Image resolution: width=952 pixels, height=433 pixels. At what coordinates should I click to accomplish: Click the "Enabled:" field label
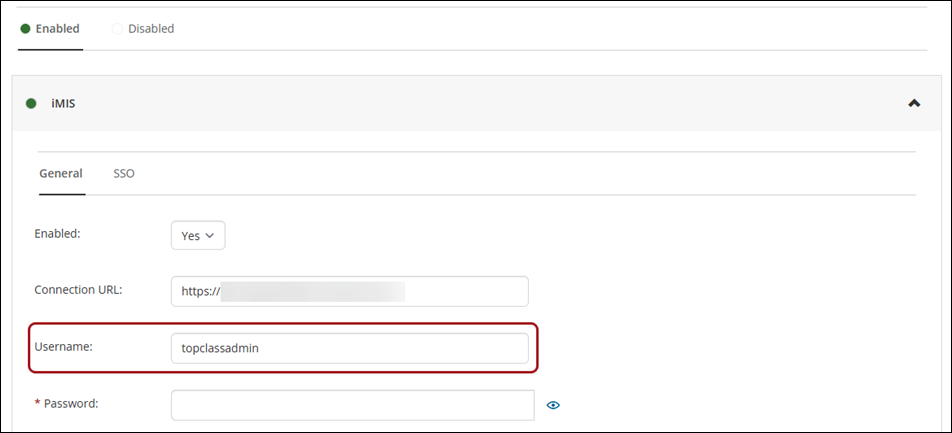pyautogui.click(x=57, y=234)
